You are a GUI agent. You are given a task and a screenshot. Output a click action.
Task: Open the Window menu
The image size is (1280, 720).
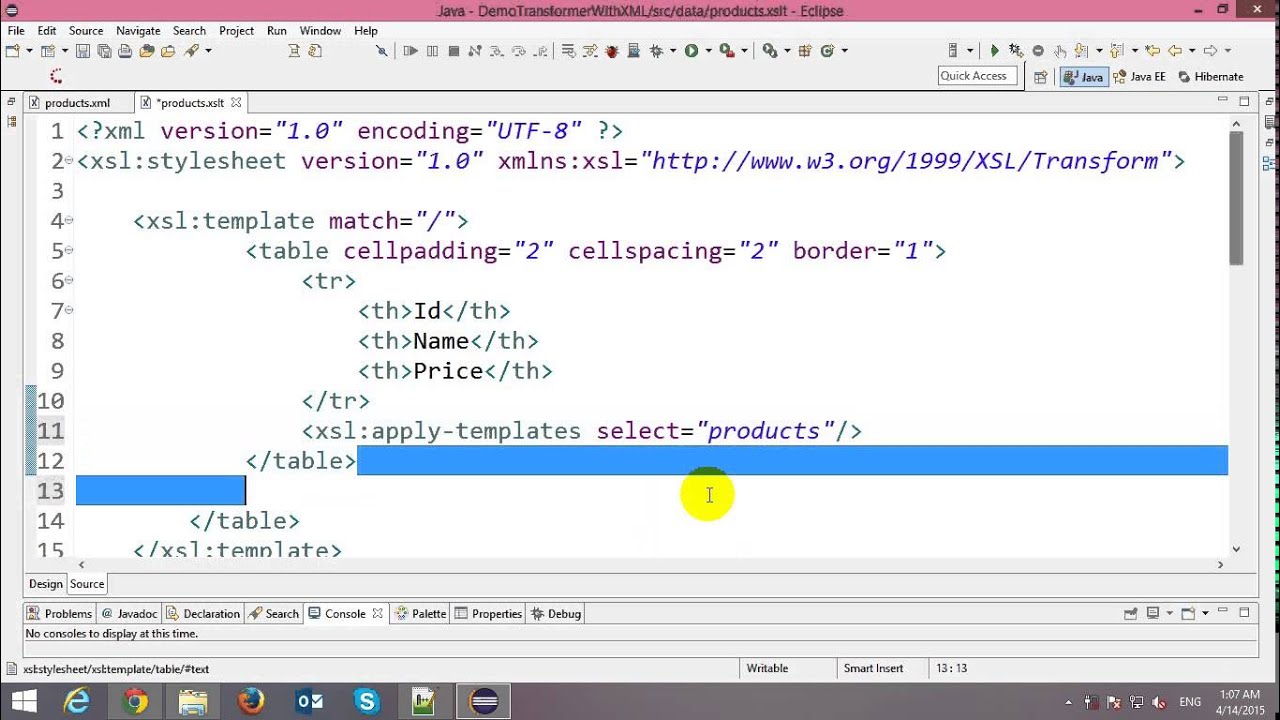(x=320, y=31)
